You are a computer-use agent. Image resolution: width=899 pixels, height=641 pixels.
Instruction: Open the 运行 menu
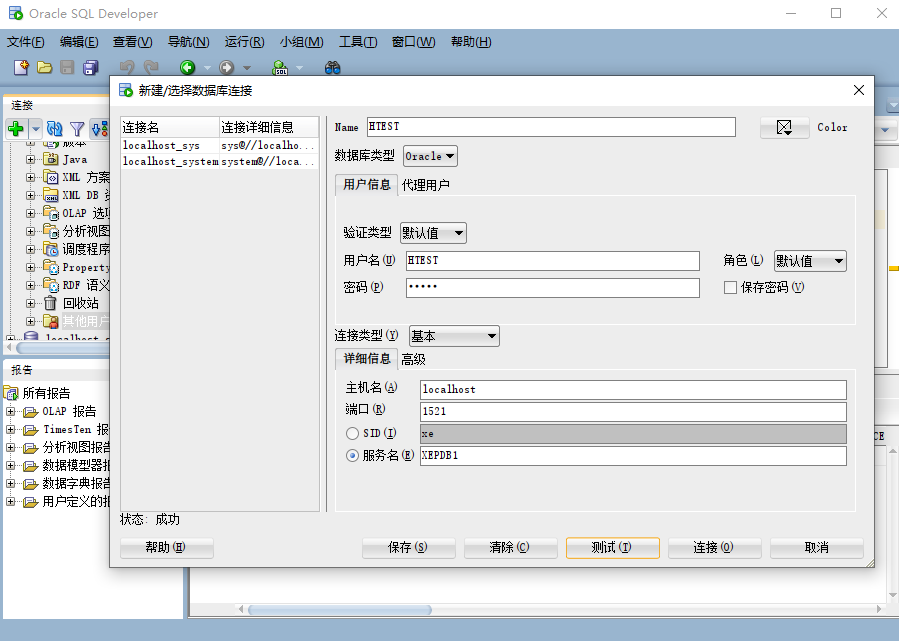pyautogui.click(x=244, y=42)
